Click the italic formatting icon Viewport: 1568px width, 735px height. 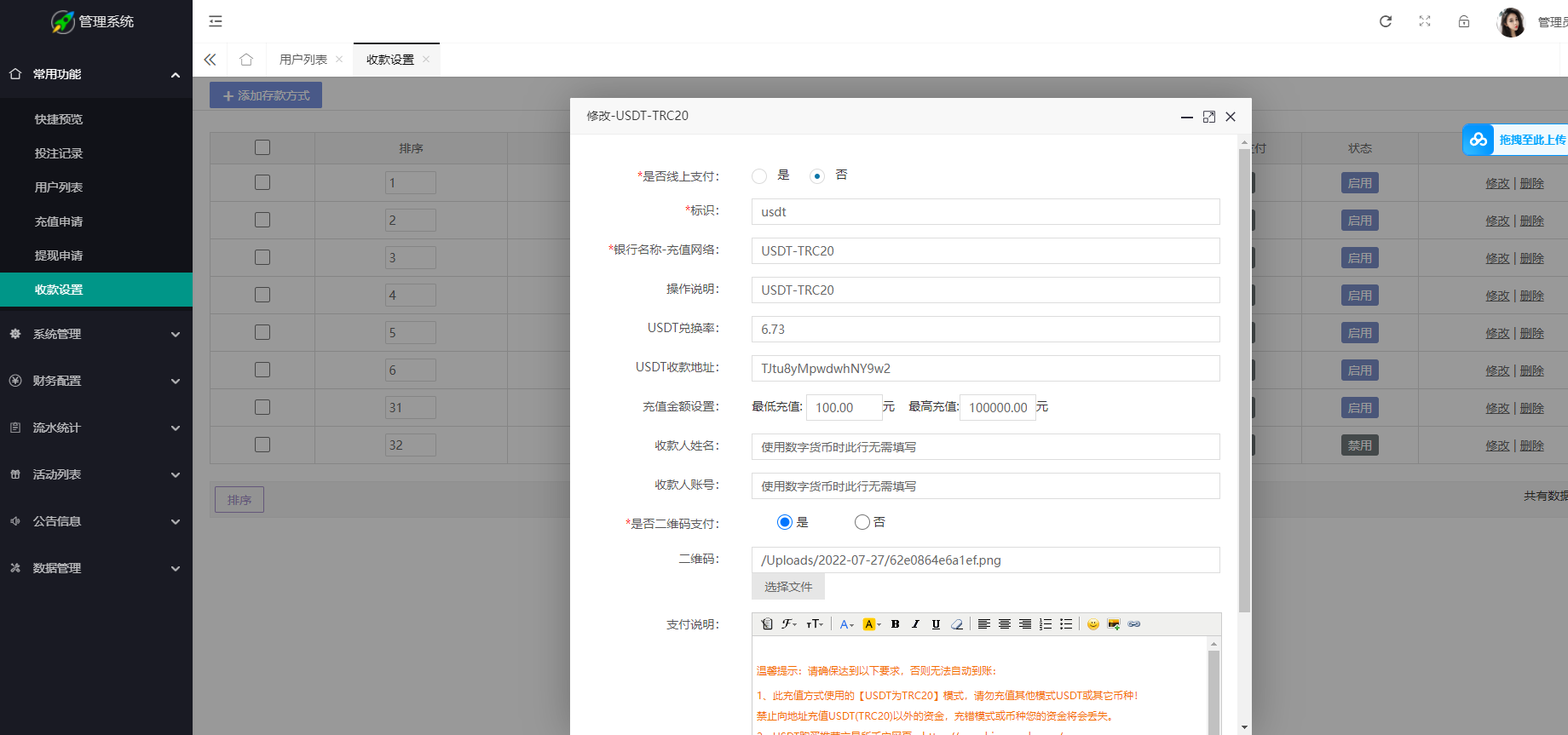(x=915, y=624)
